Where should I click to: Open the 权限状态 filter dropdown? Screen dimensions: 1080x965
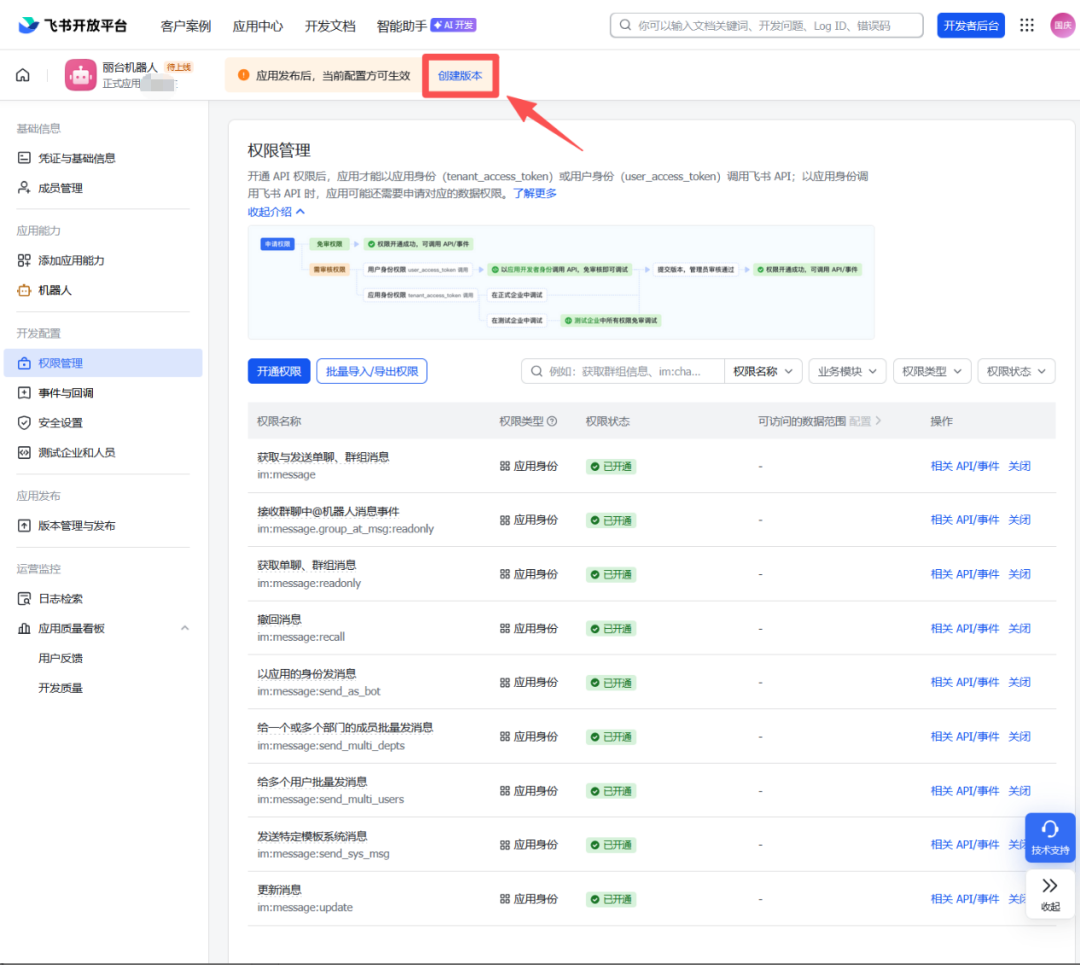pos(1016,371)
